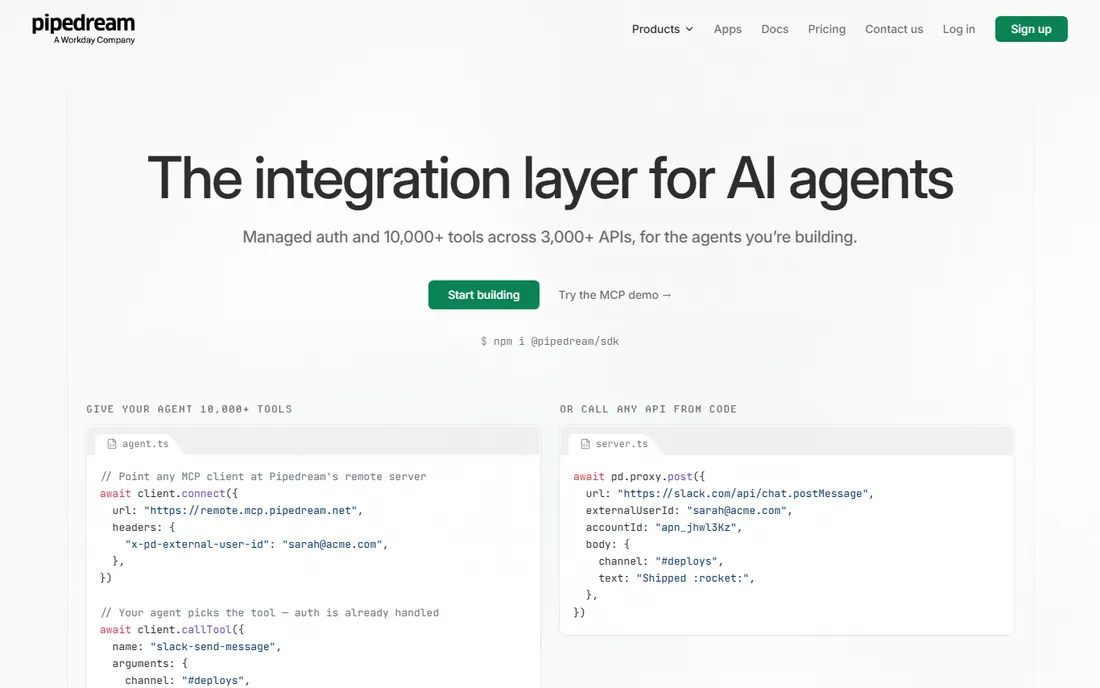Image resolution: width=1100 pixels, height=688 pixels.
Task: Open the Try the MCP demo link
Action: click(x=615, y=295)
